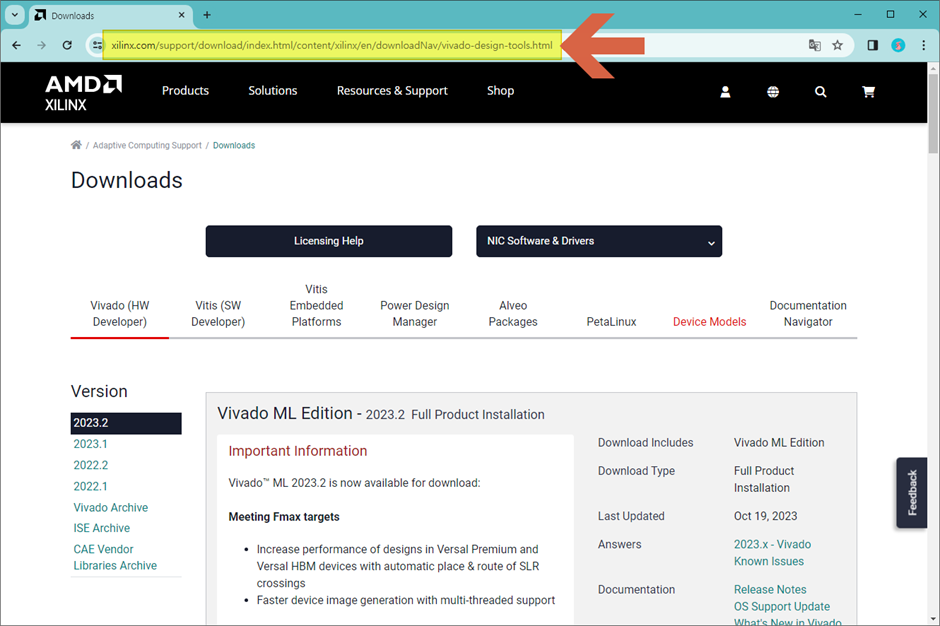The width and height of the screenshot is (940, 626).
Task: Expand NIC Software & Drivers dropdown
Action: click(599, 241)
